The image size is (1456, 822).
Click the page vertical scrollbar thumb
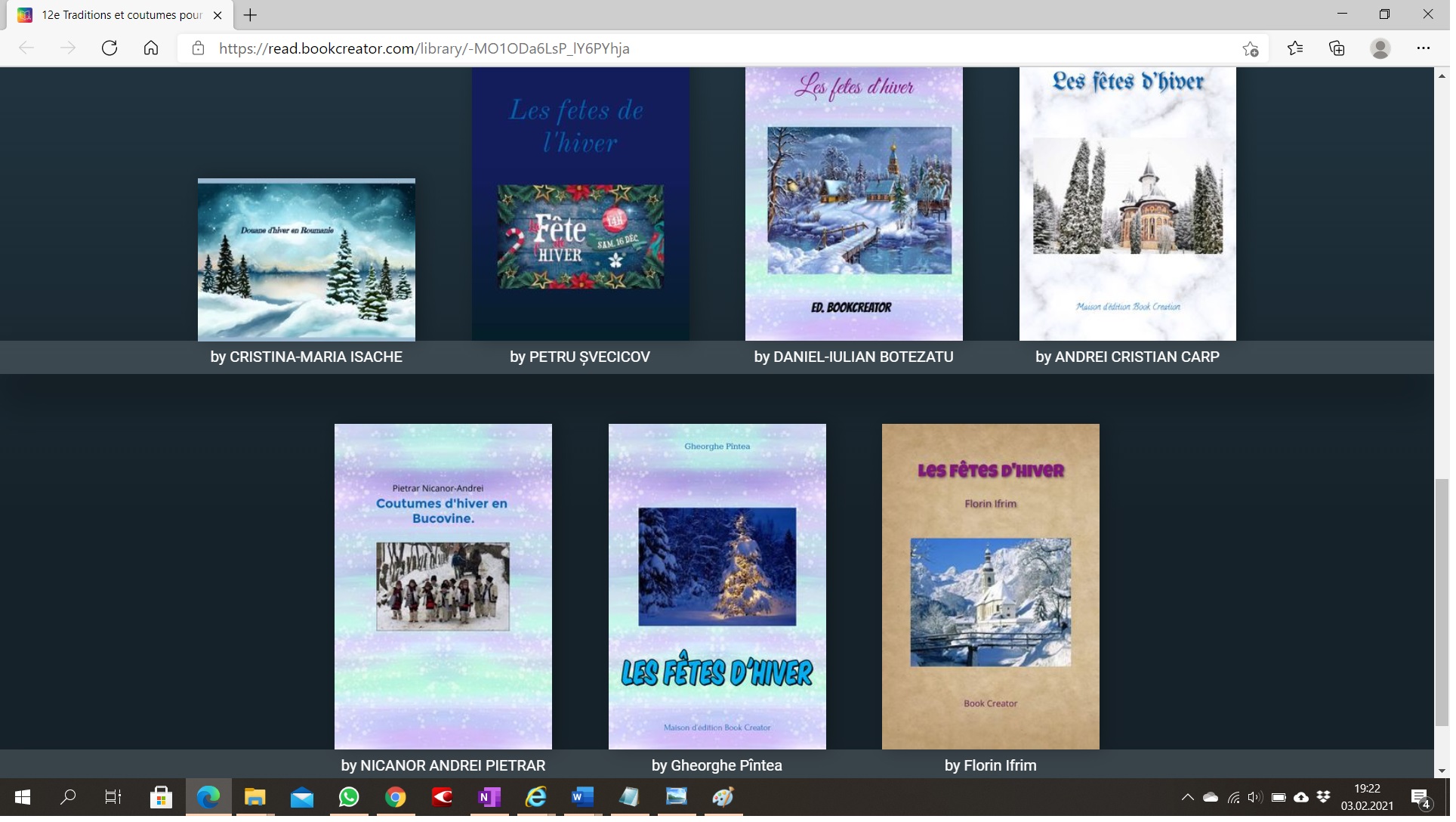(x=1442, y=601)
